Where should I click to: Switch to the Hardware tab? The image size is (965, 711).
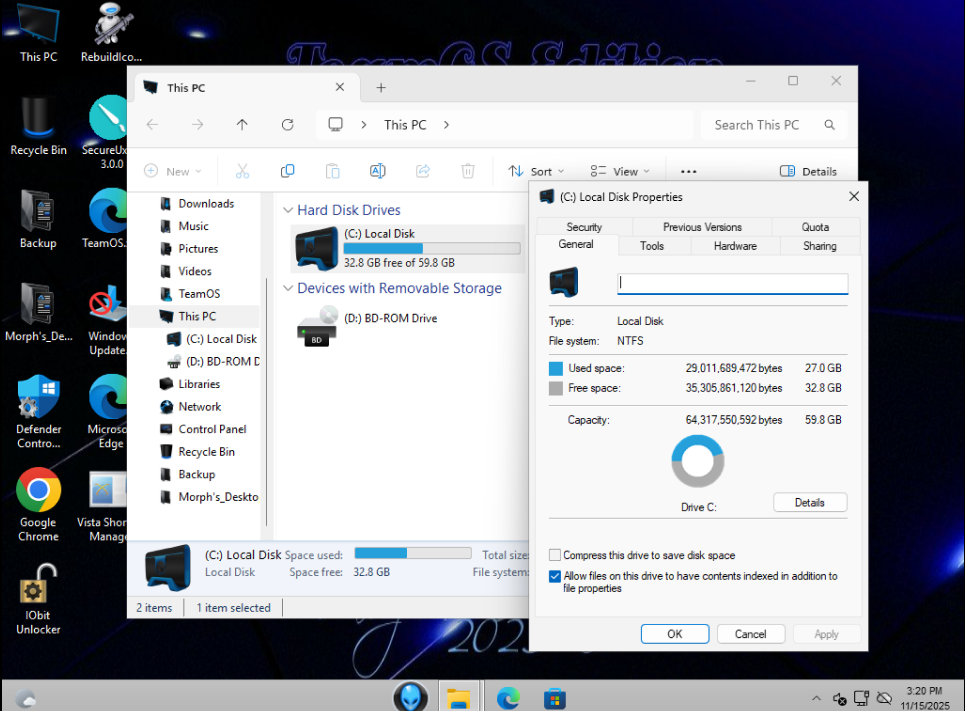(x=734, y=246)
